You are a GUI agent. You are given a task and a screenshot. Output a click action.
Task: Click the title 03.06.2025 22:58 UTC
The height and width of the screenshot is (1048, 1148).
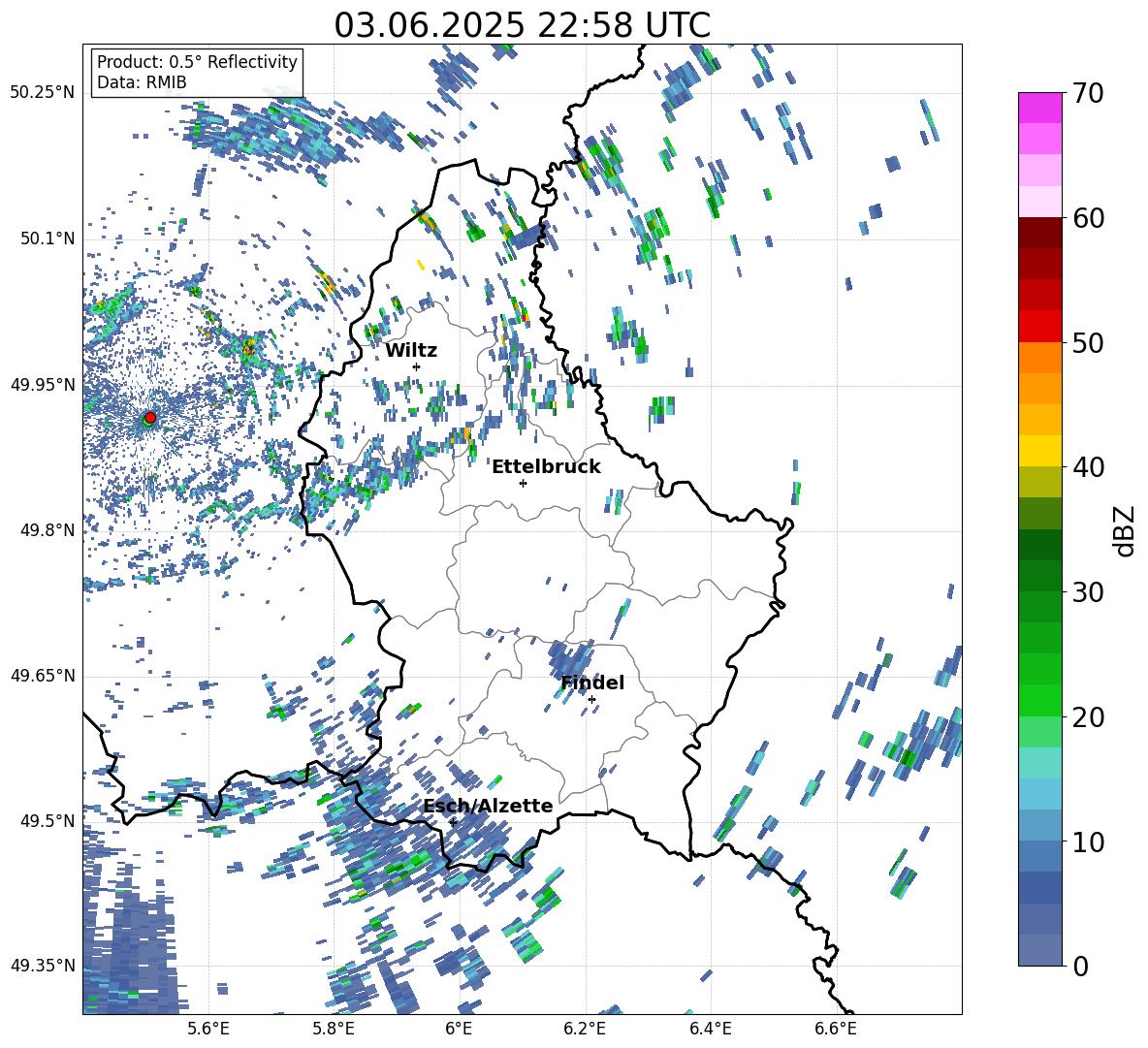(522, 25)
